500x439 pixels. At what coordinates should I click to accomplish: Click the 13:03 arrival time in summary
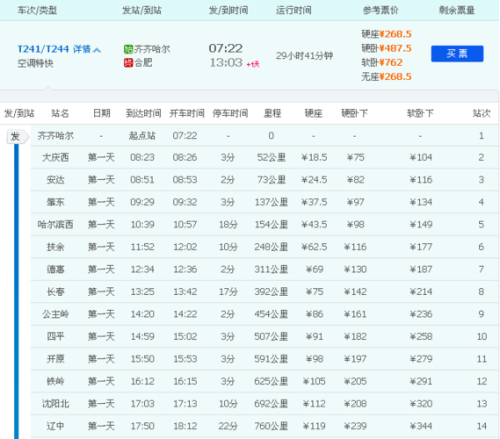click(x=226, y=63)
